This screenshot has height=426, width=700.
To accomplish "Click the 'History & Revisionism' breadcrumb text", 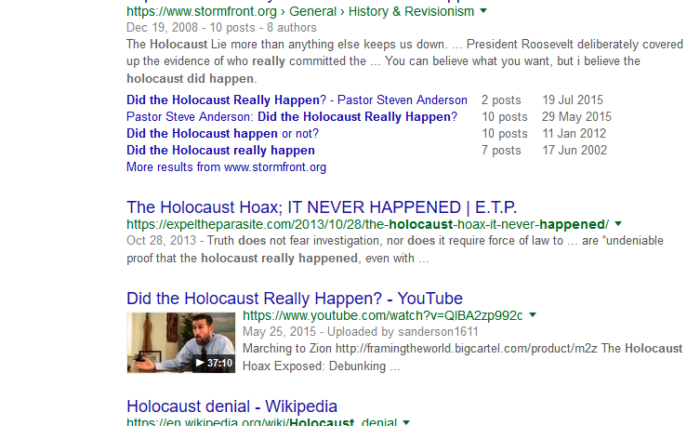I will [411, 11].
